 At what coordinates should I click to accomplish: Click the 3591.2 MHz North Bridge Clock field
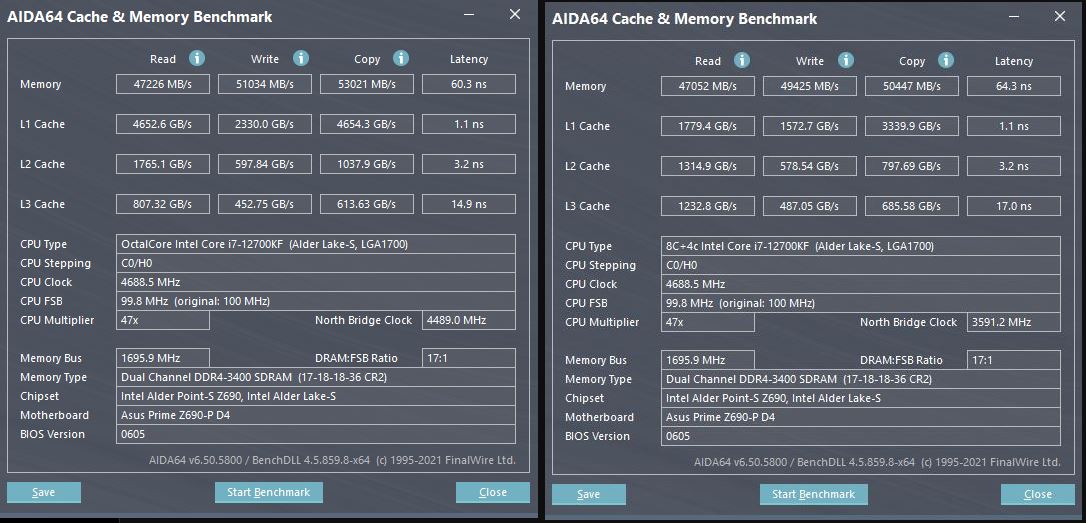[x=1013, y=322]
